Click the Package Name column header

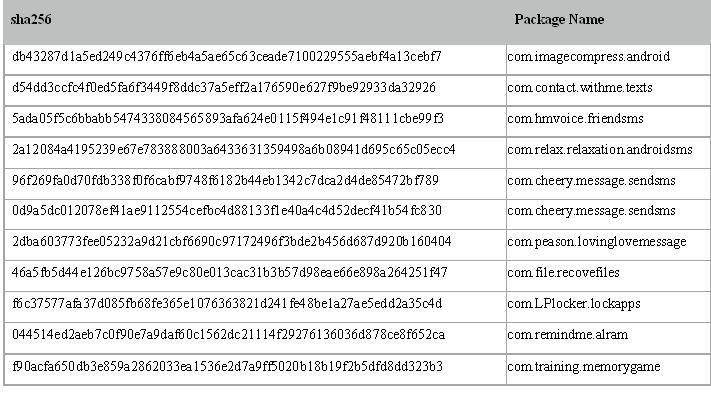point(558,20)
